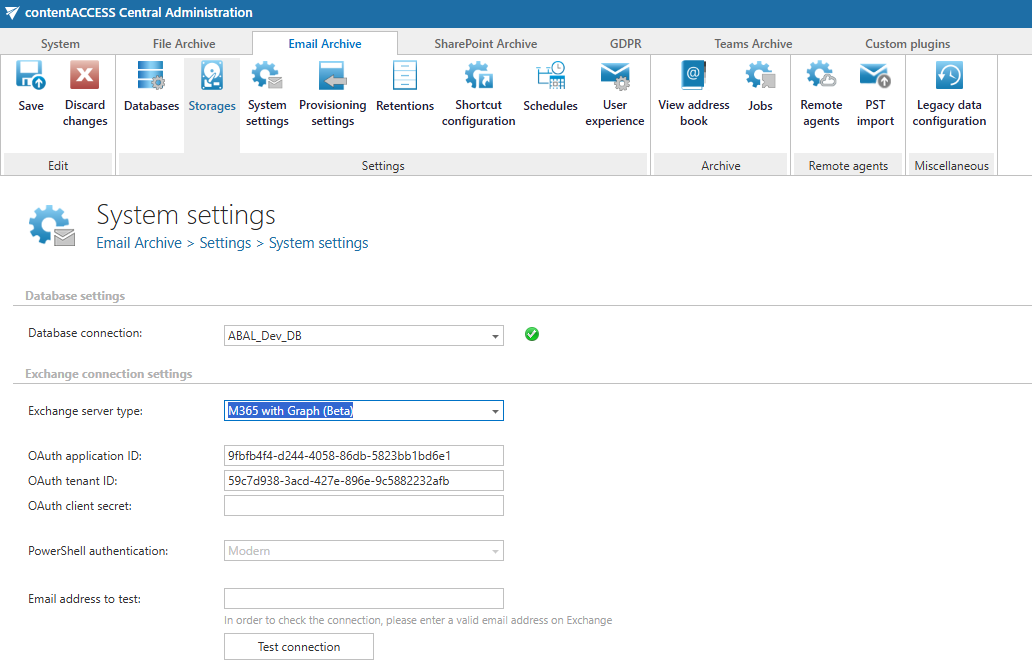Click the contentACCESS logo in title bar
Screen dimensions: 1032x665
[12, 13]
